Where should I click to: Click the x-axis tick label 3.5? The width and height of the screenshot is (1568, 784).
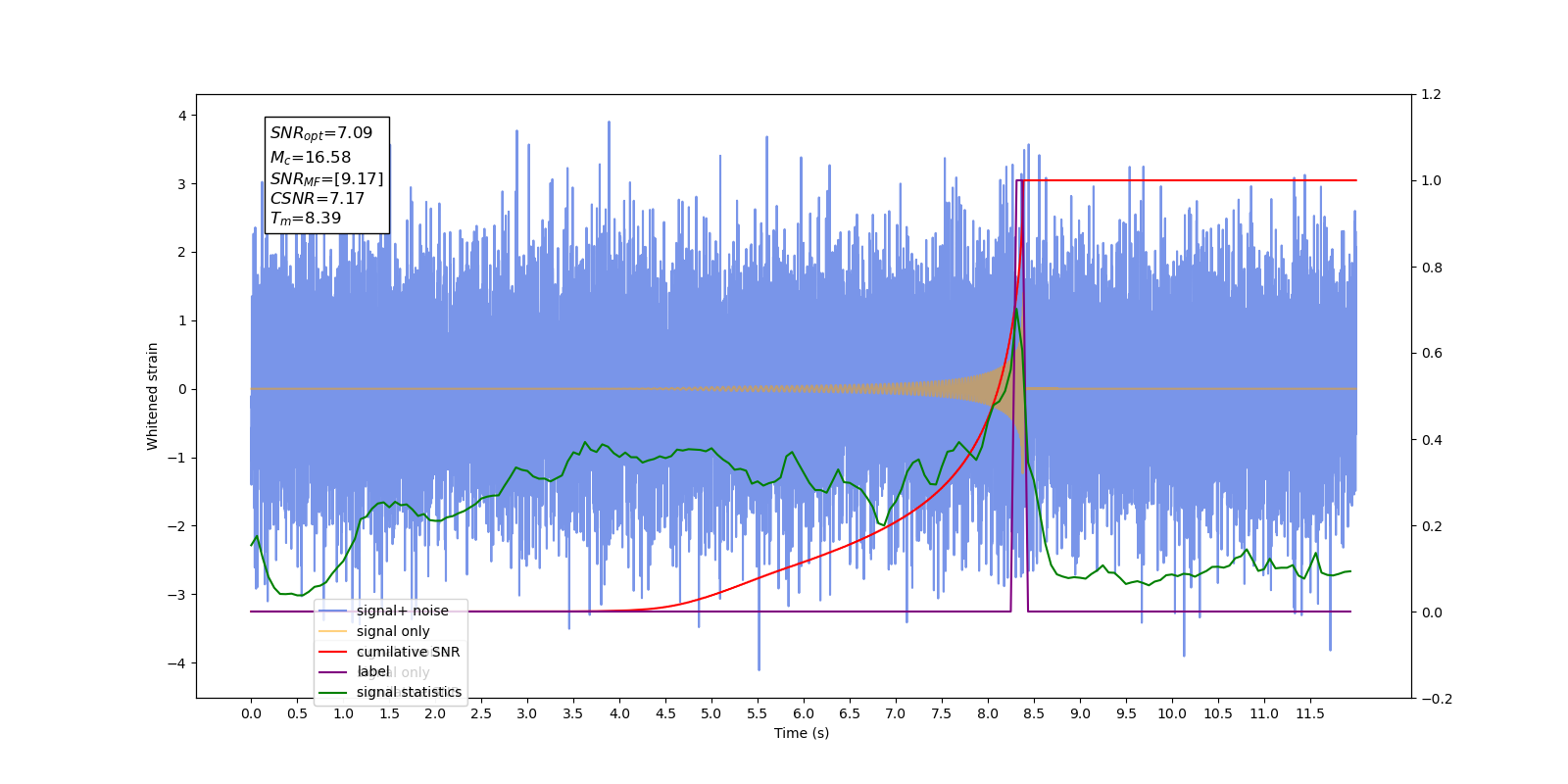[573, 713]
